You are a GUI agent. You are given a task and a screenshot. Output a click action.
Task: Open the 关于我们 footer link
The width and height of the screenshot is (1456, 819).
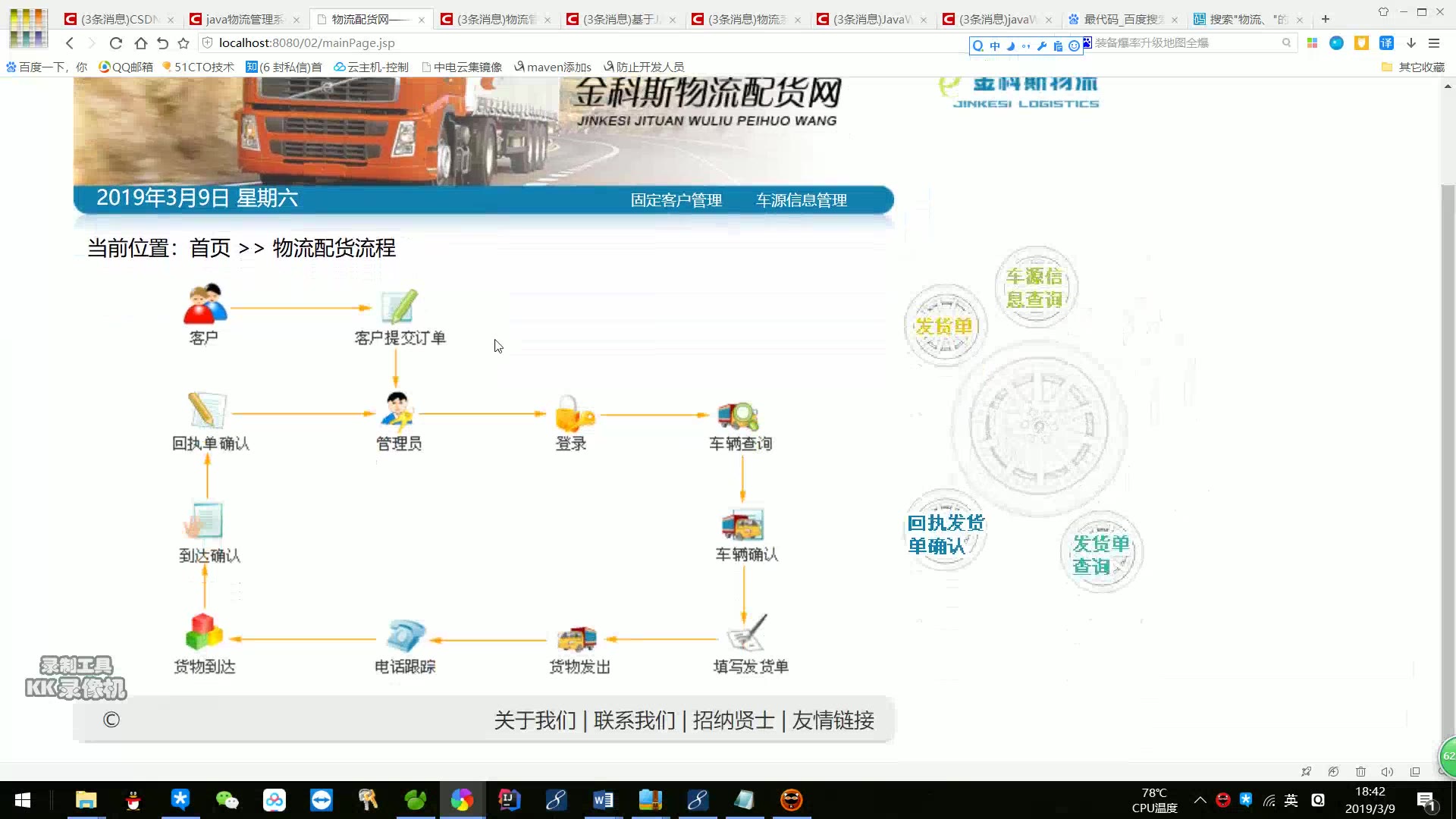tap(535, 720)
